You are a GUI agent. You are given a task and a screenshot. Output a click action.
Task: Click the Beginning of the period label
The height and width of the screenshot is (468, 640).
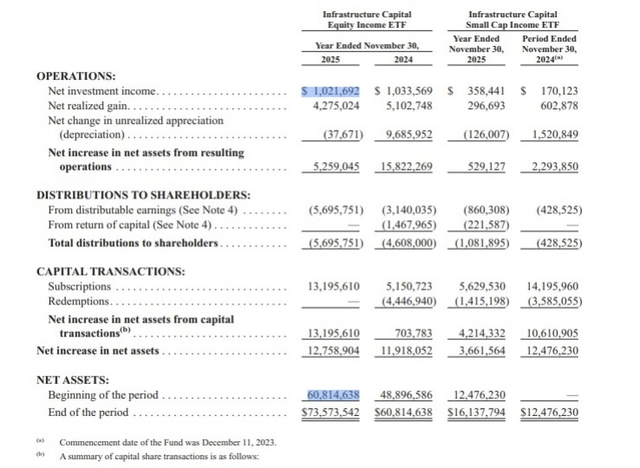pyautogui.click(x=103, y=395)
